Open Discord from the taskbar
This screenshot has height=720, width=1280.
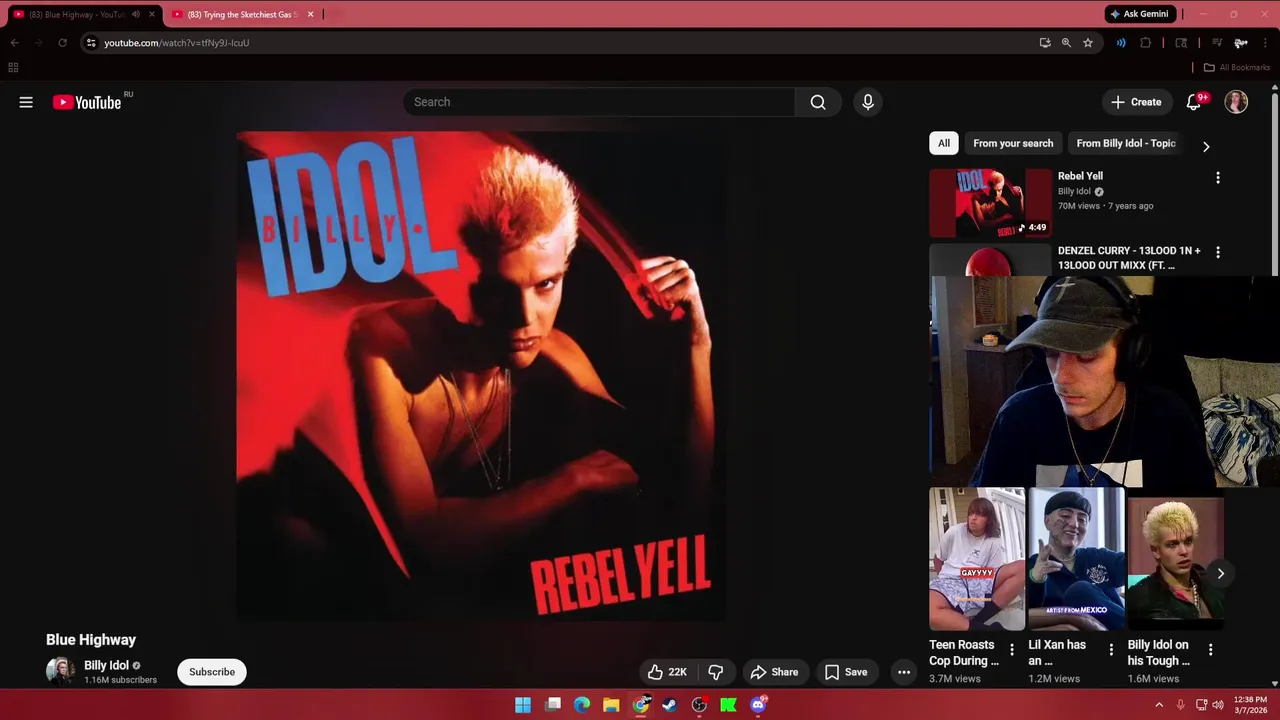coord(758,705)
